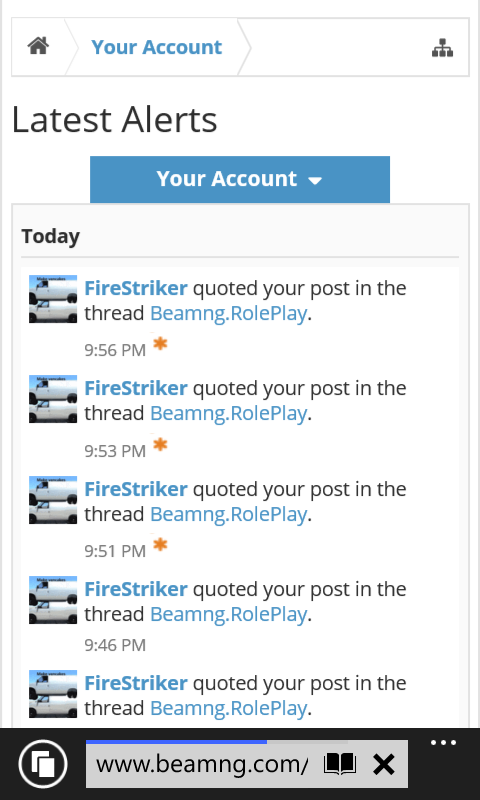Viewport: 480px width, 800px height.
Task: Click unread star next to 9:51 PM
Action: [160, 545]
